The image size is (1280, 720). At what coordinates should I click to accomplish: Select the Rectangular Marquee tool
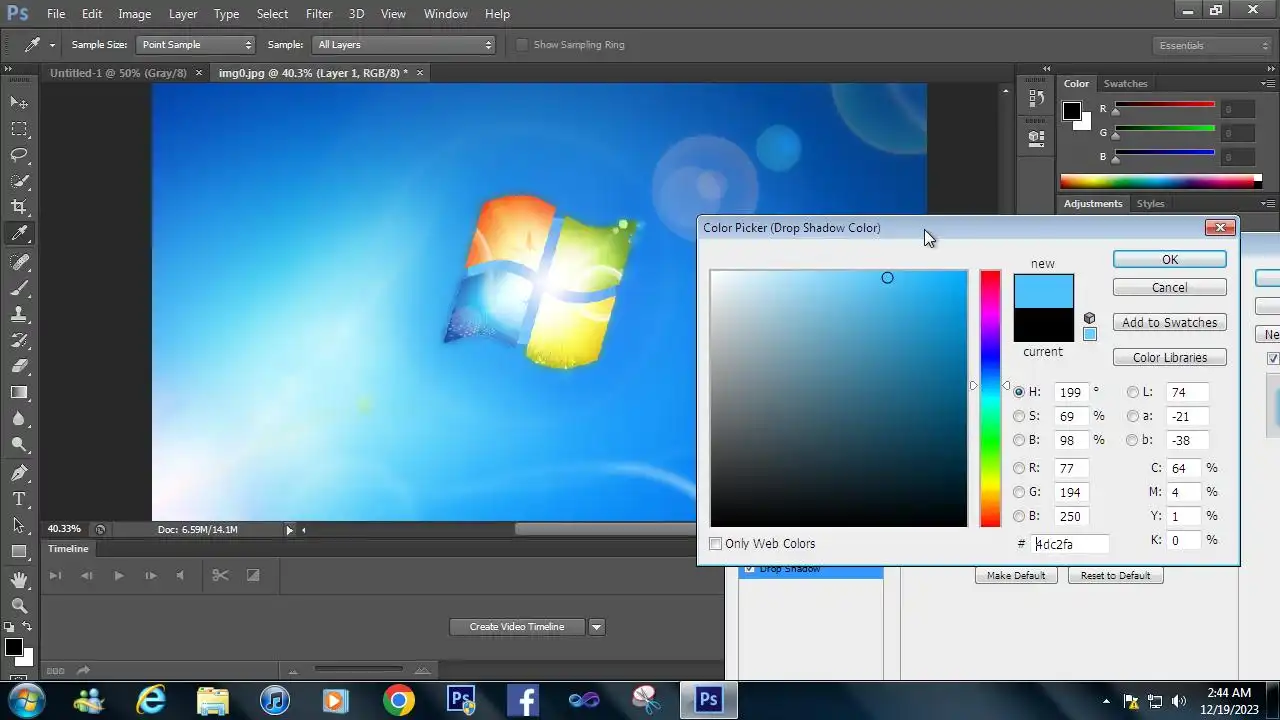coord(19,129)
